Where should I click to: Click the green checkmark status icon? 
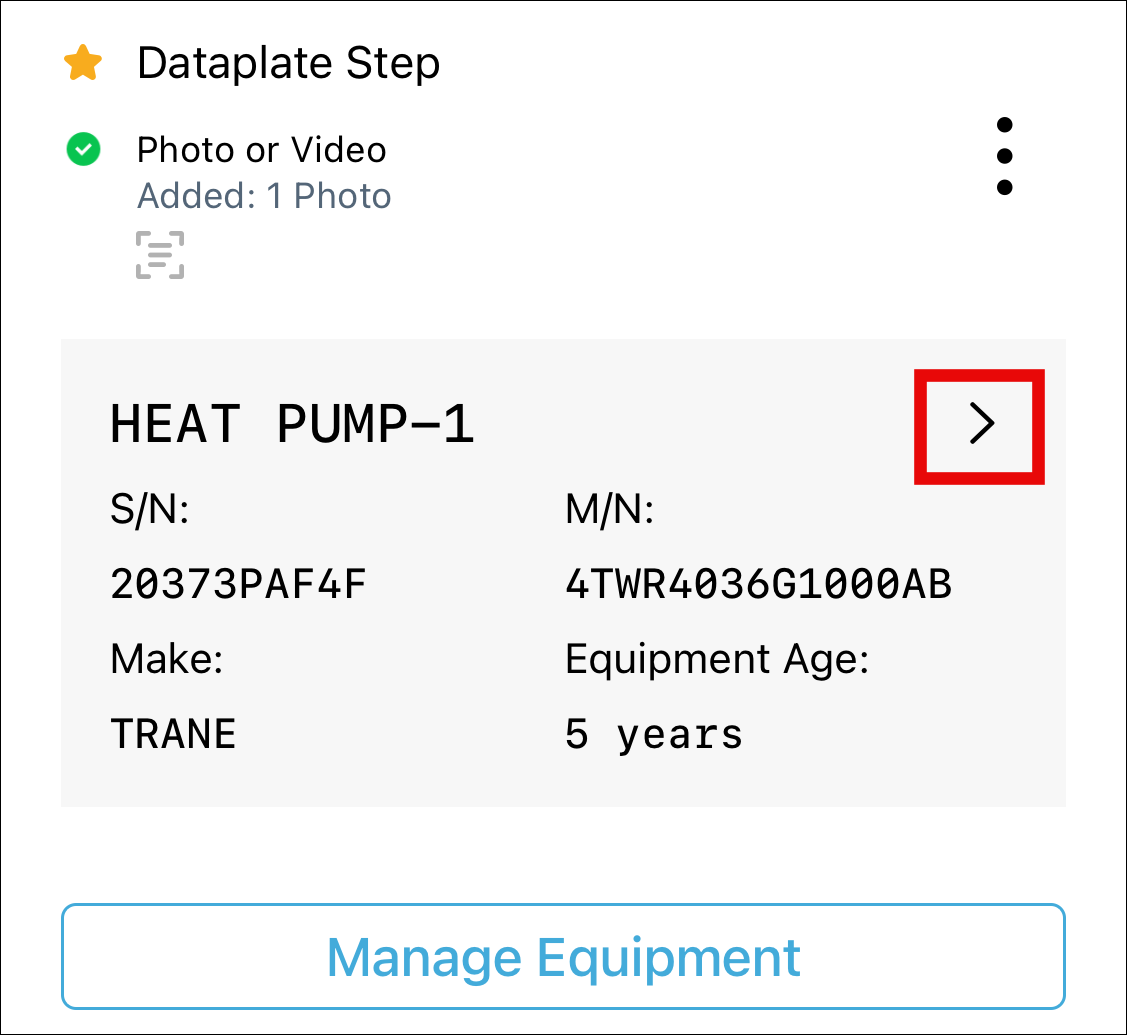(83, 151)
